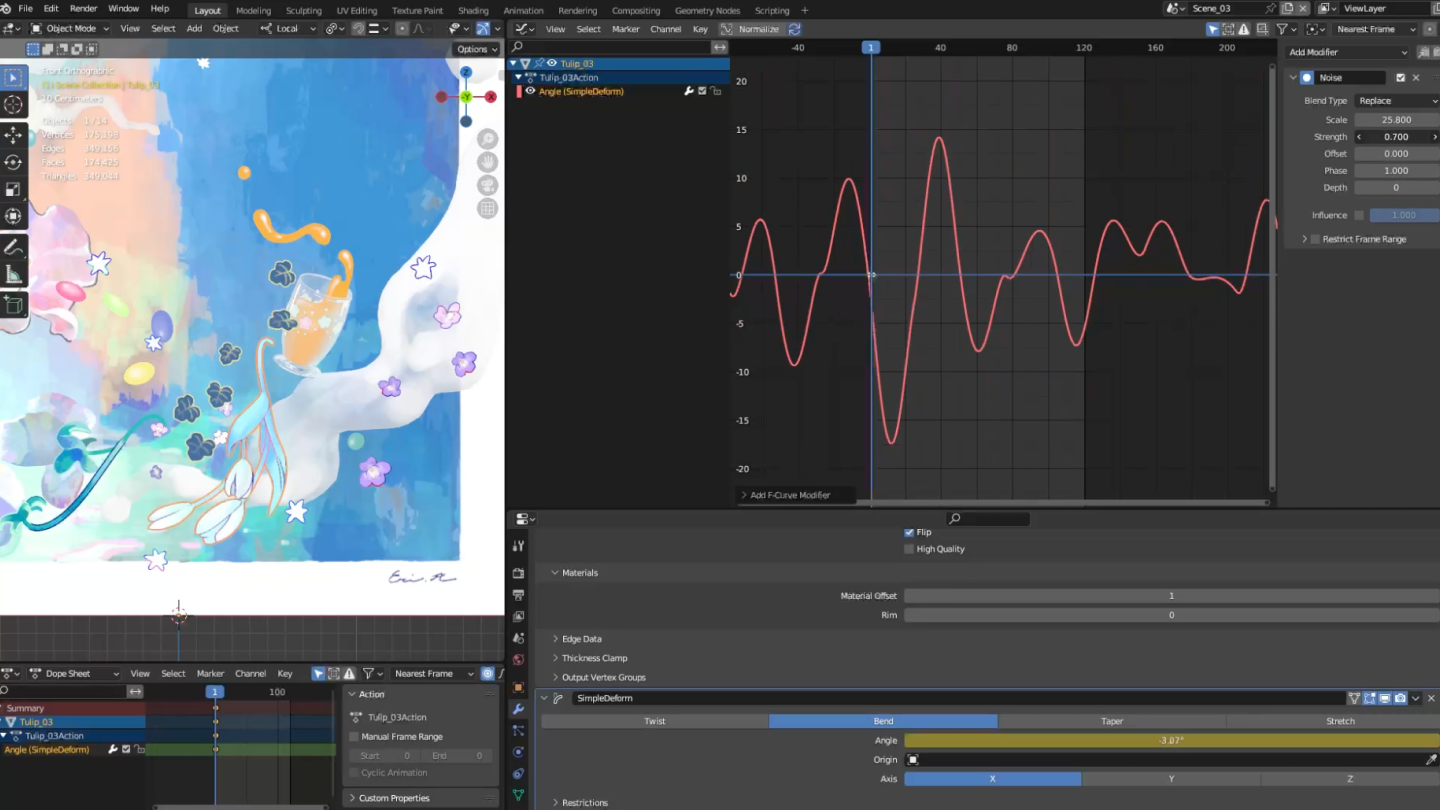Open the Object properties tab

pos(518,688)
